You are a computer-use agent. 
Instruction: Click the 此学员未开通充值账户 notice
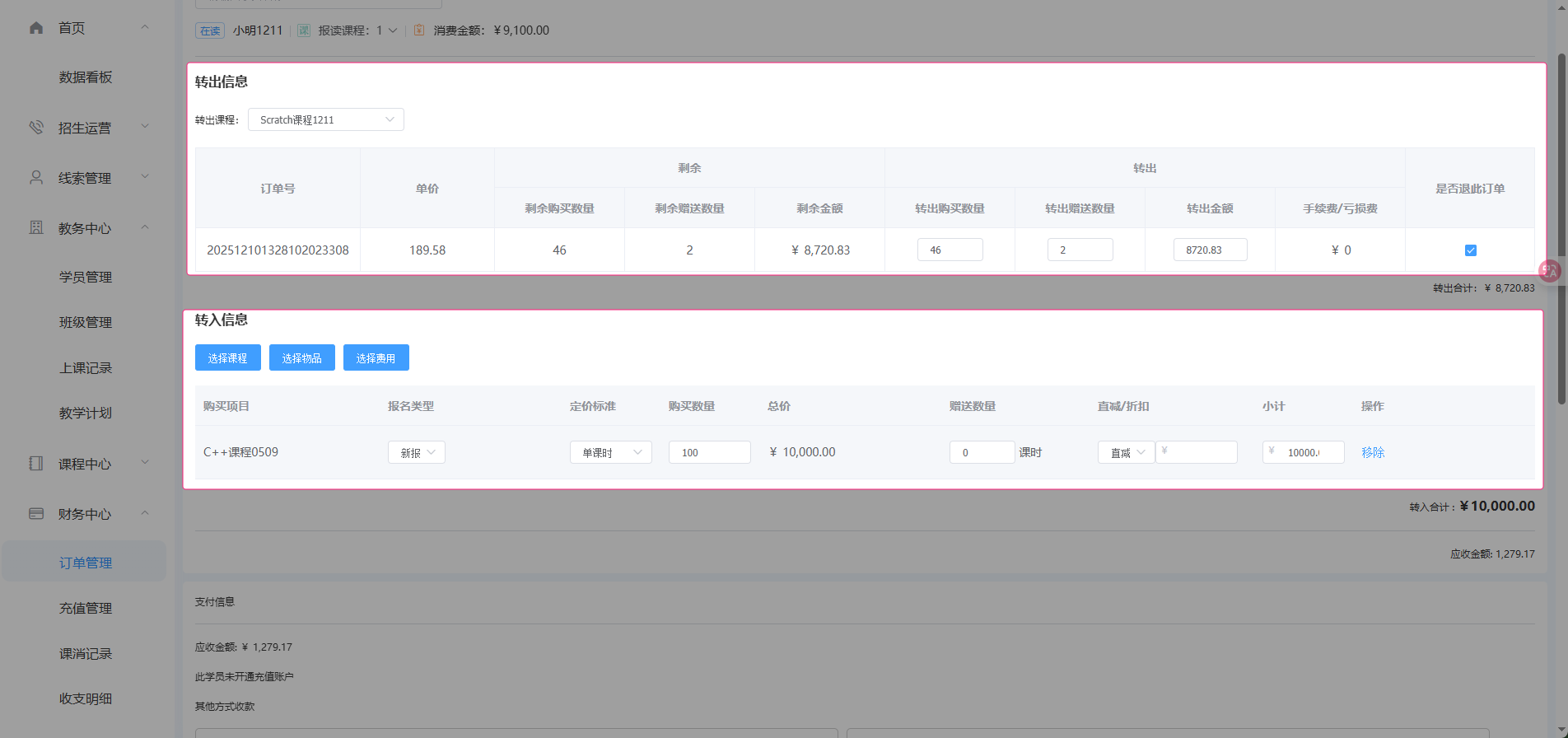(x=245, y=677)
